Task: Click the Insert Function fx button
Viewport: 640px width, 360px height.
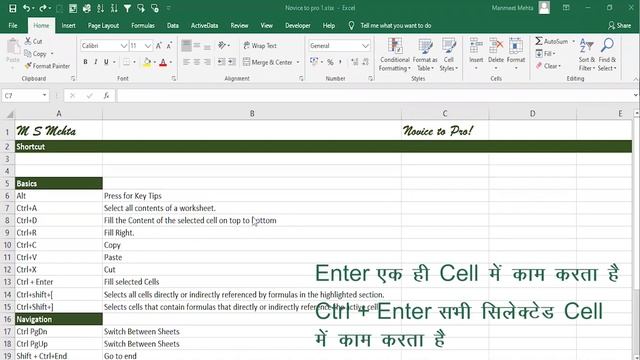Action: [106, 96]
